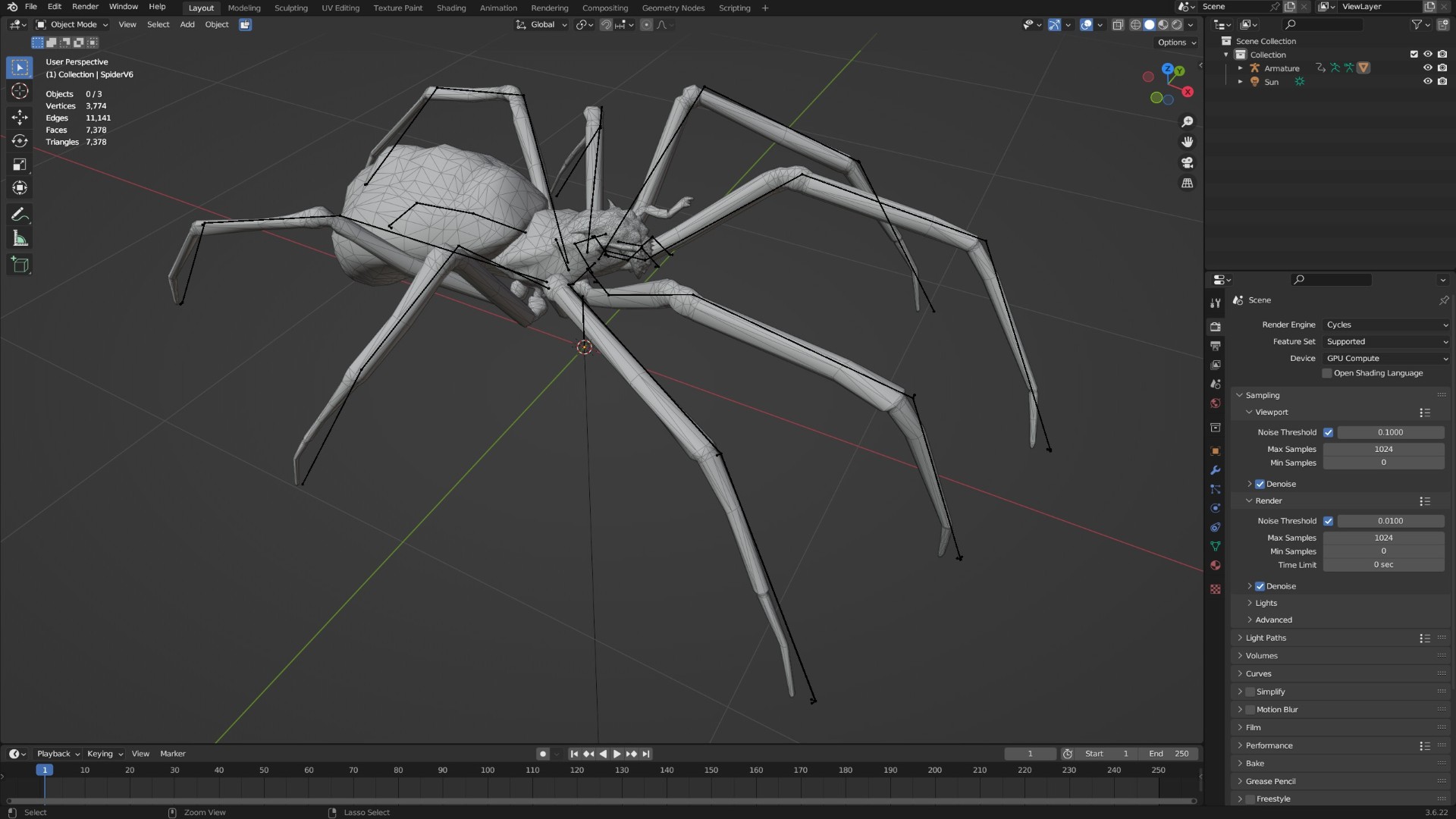Toggle camera view in viewport
The height and width of the screenshot is (819, 1456).
pyautogui.click(x=1188, y=163)
